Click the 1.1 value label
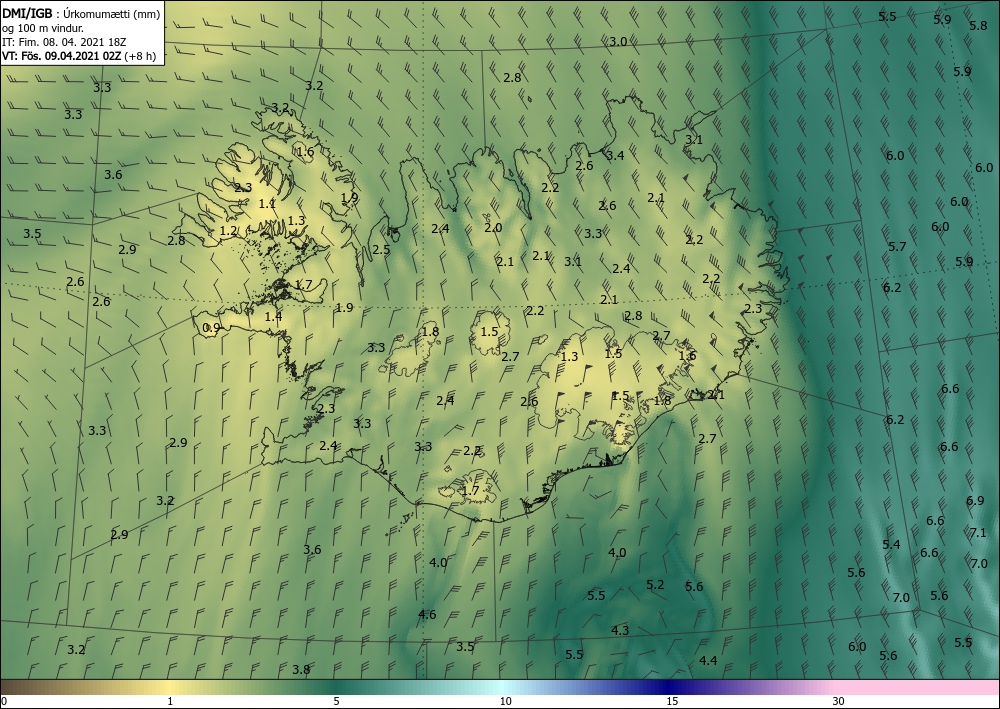Screen dimensions: 1000x709 point(267,204)
